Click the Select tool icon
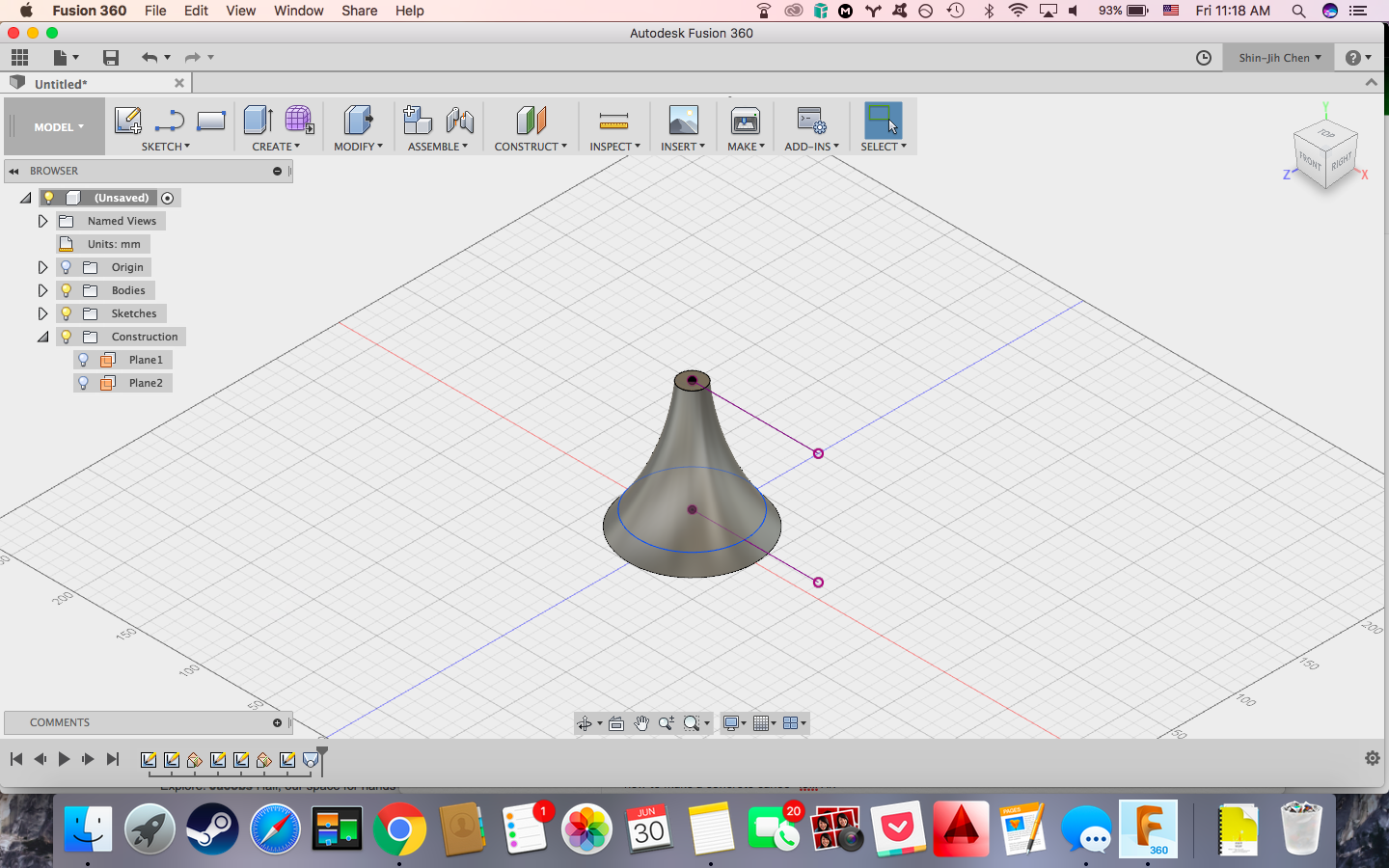The image size is (1389, 868). pos(883,121)
